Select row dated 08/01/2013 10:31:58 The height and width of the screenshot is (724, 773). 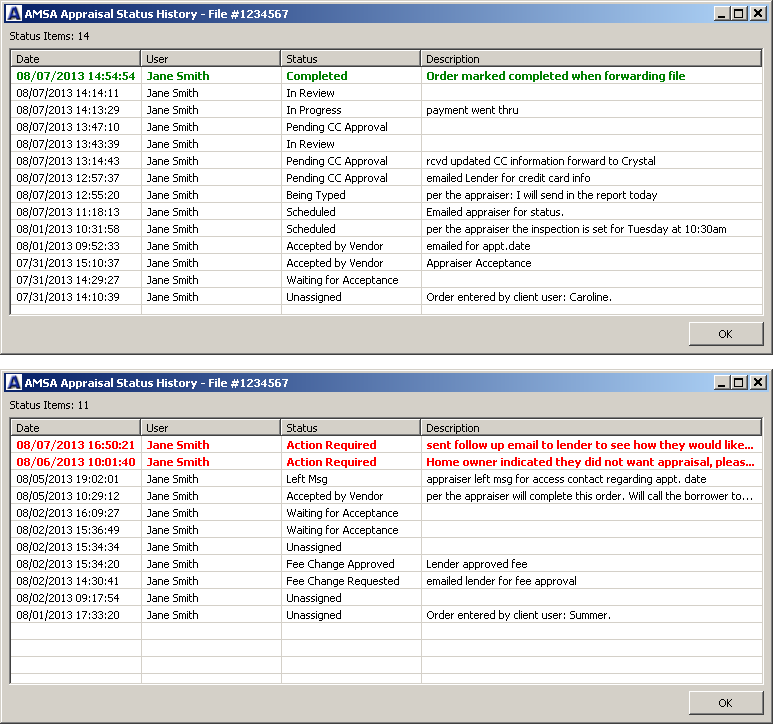(386, 229)
